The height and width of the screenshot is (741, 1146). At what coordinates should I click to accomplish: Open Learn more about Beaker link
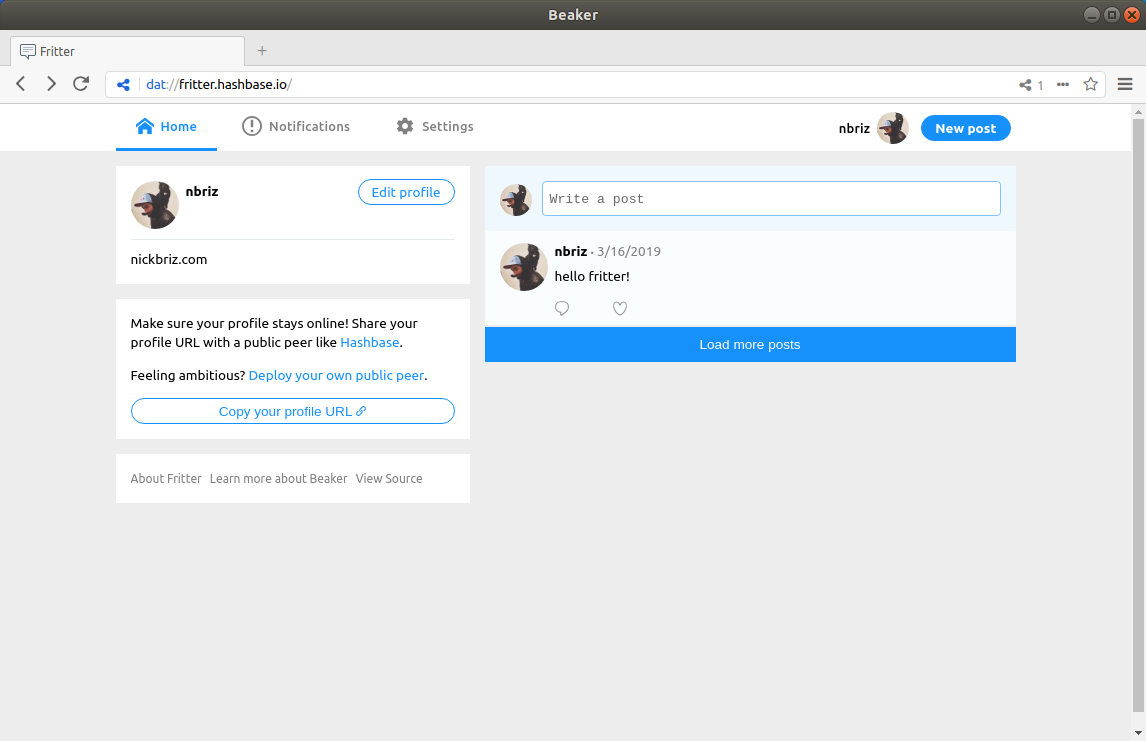(278, 479)
